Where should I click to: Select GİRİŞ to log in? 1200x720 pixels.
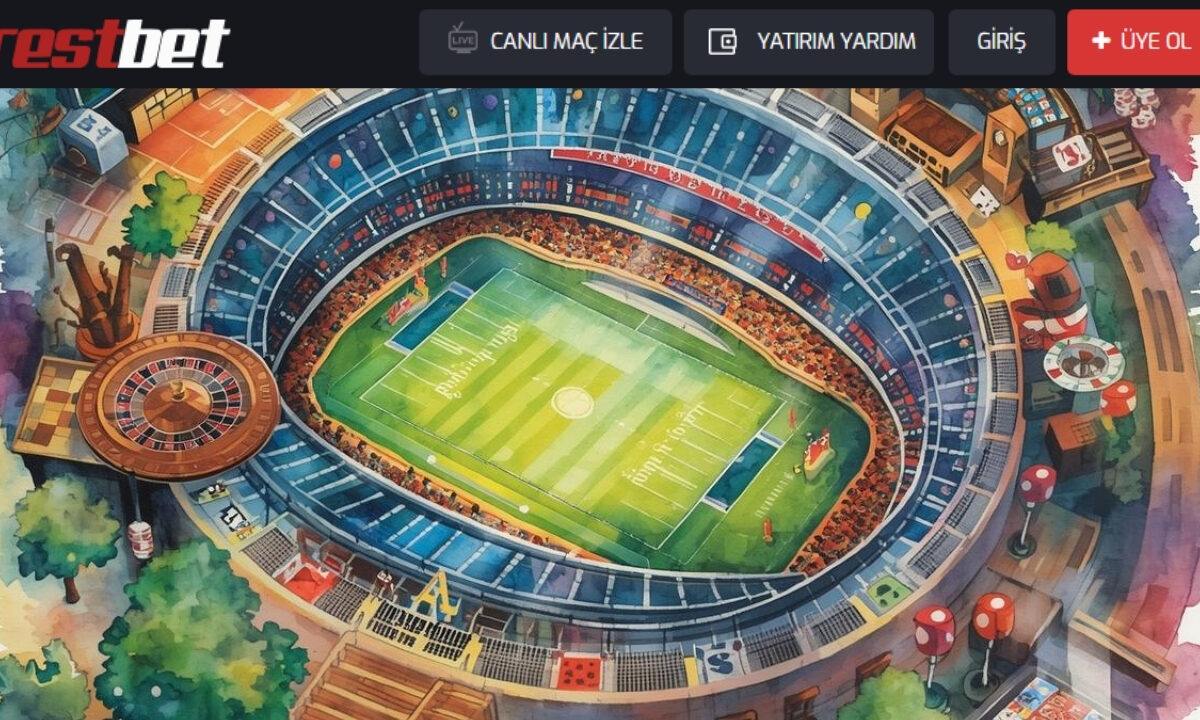click(x=1001, y=42)
